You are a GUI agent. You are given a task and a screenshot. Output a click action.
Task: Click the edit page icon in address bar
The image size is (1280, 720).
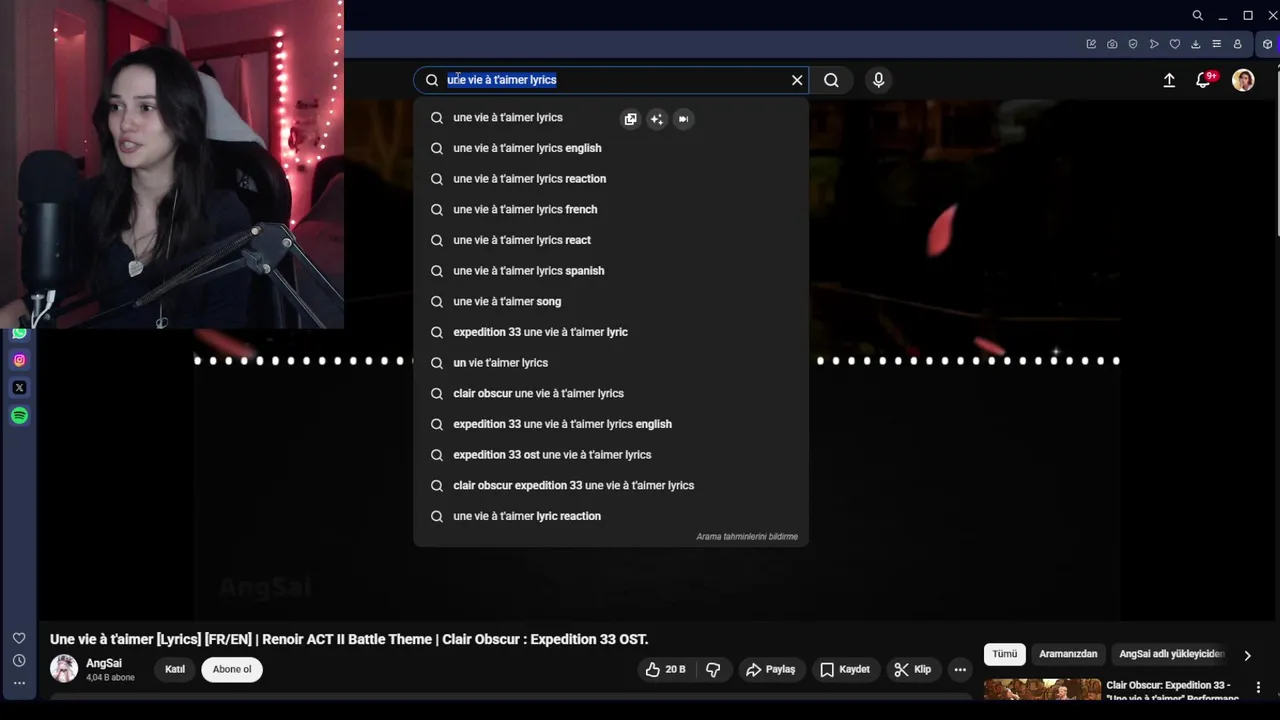pos(1091,44)
